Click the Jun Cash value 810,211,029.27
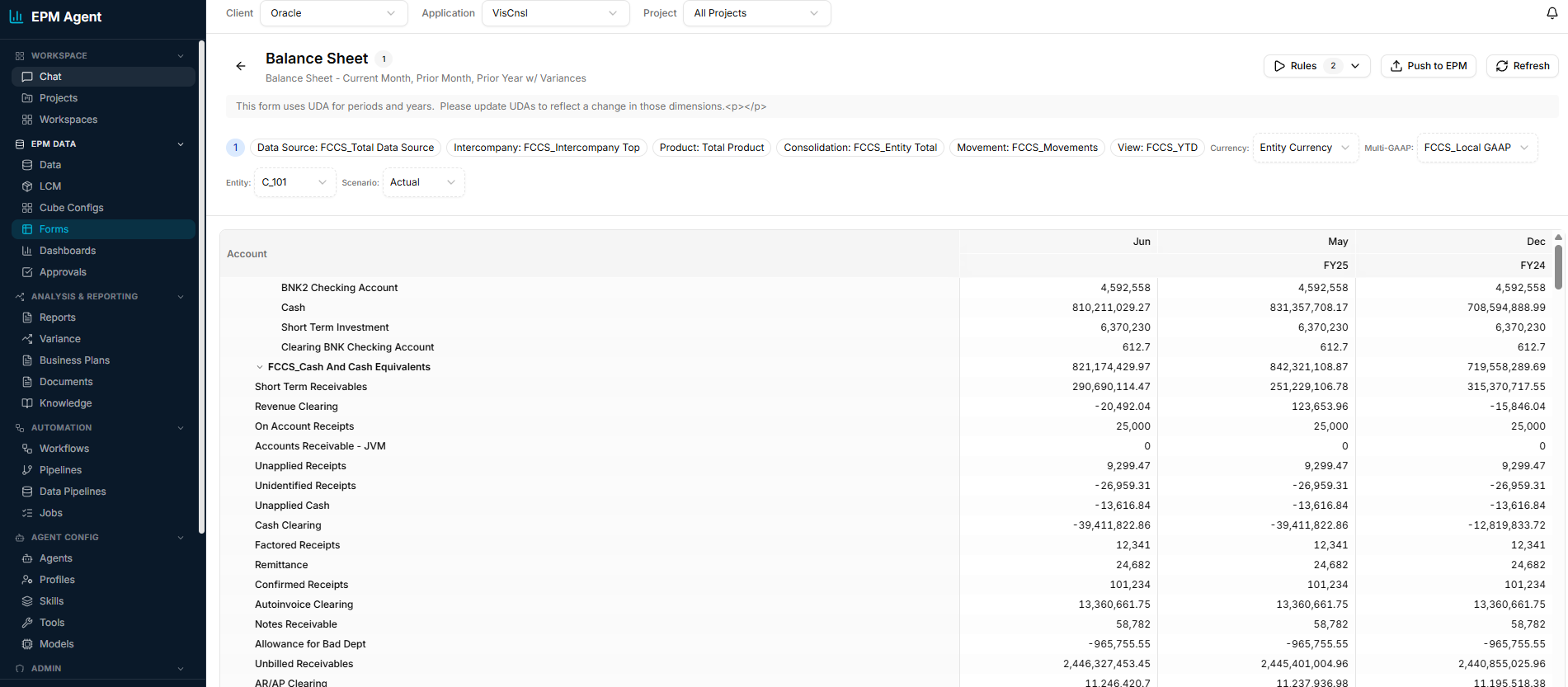The height and width of the screenshot is (687, 1568). tap(1111, 308)
